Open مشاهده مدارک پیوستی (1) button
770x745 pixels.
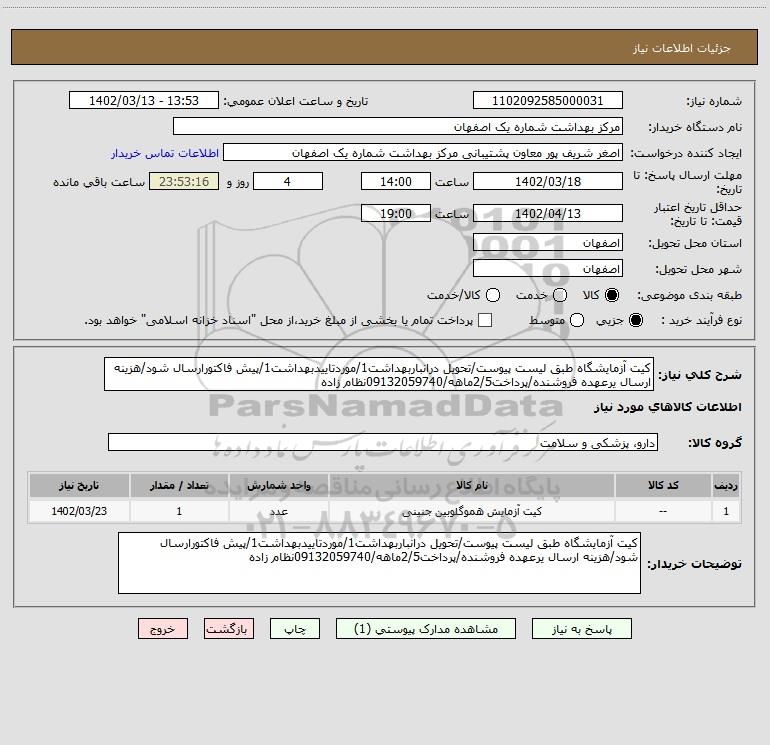point(426,629)
